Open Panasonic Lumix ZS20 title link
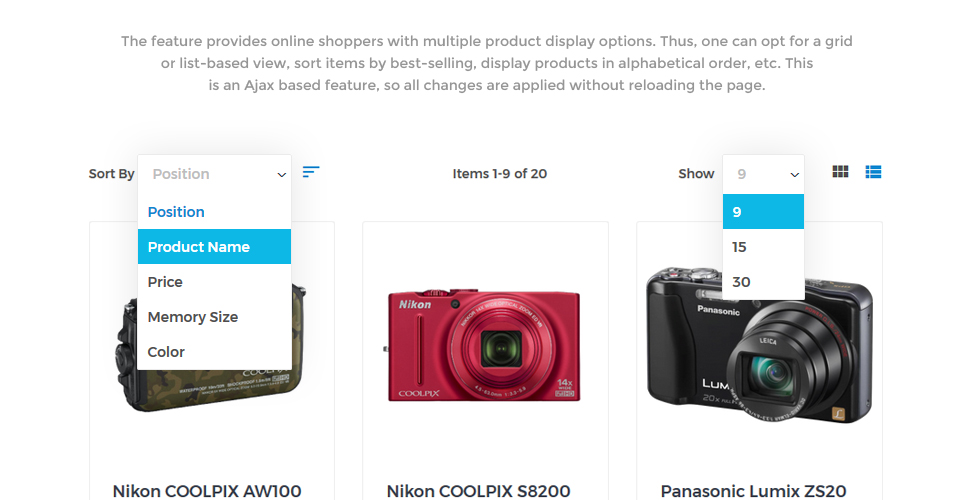 [753, 491]
